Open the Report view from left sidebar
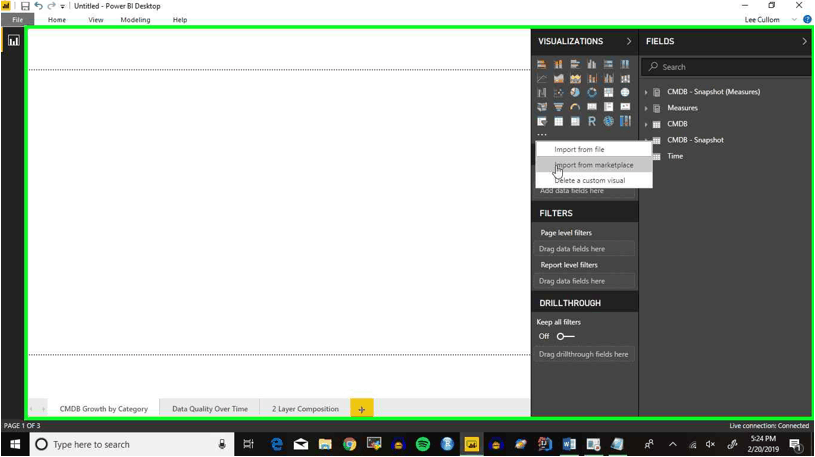 coord(14,41)
